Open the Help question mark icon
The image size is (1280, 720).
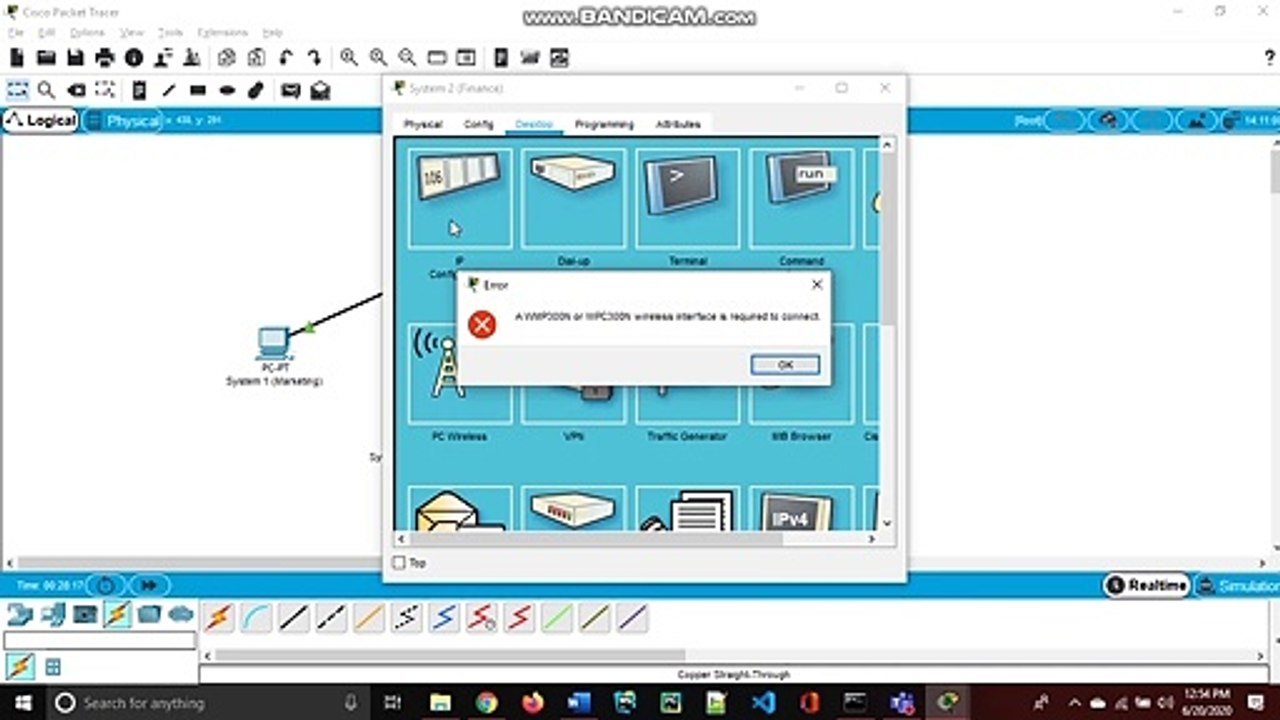(x=1270, y=58)
